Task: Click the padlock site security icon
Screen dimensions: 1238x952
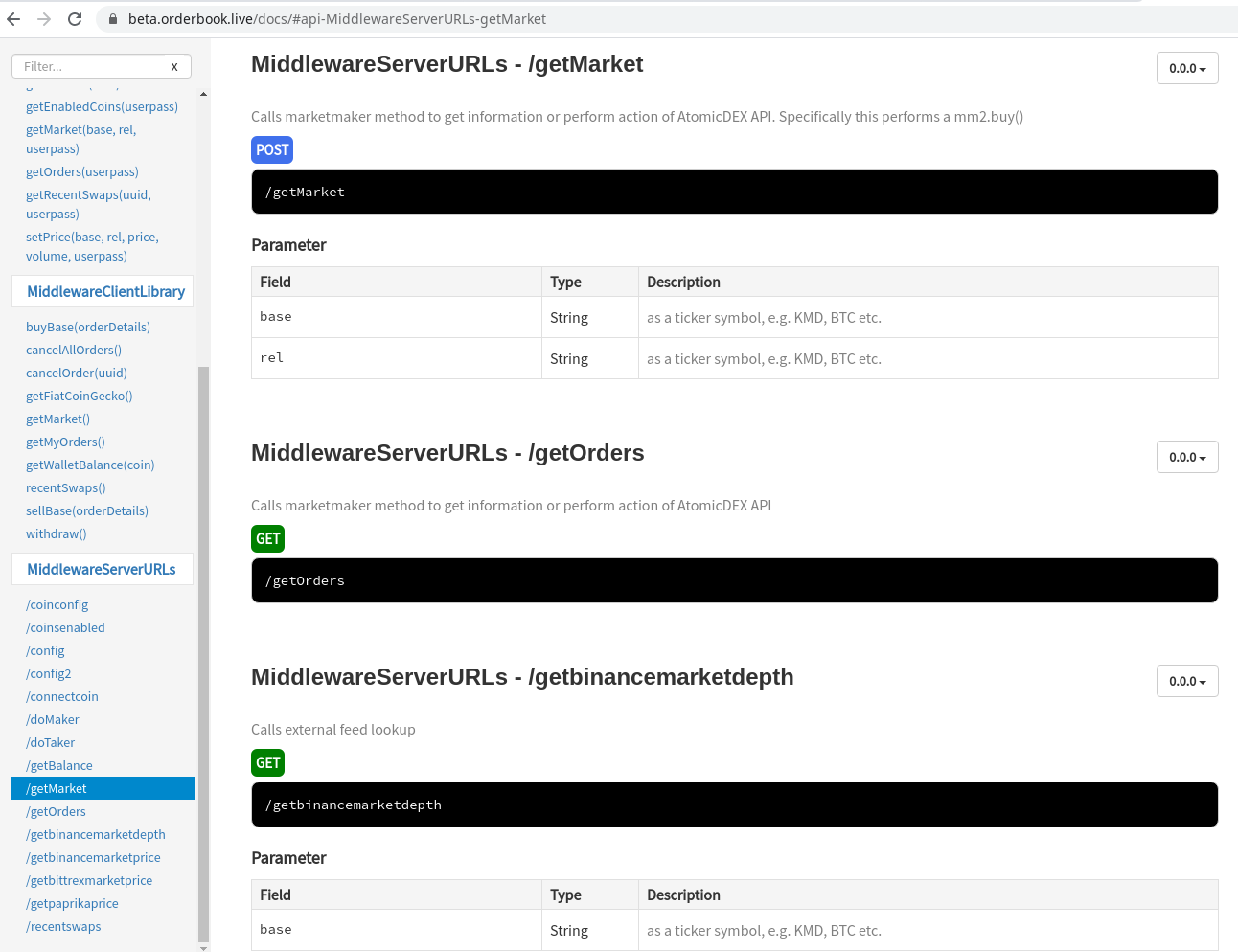Action: click(x=112, y=19)
